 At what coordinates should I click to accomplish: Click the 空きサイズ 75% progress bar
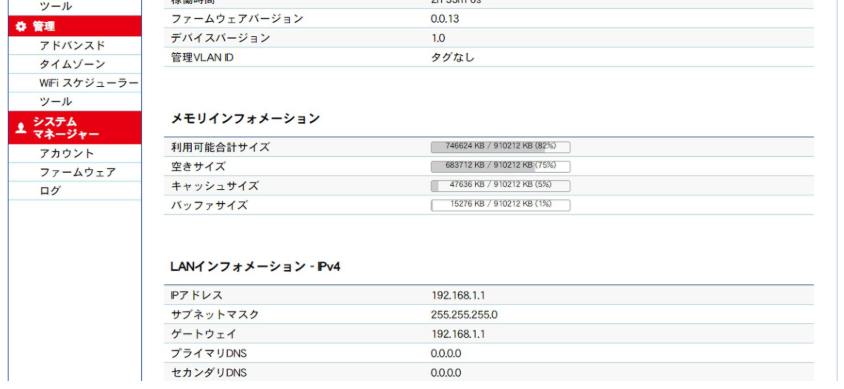[501, 166]
